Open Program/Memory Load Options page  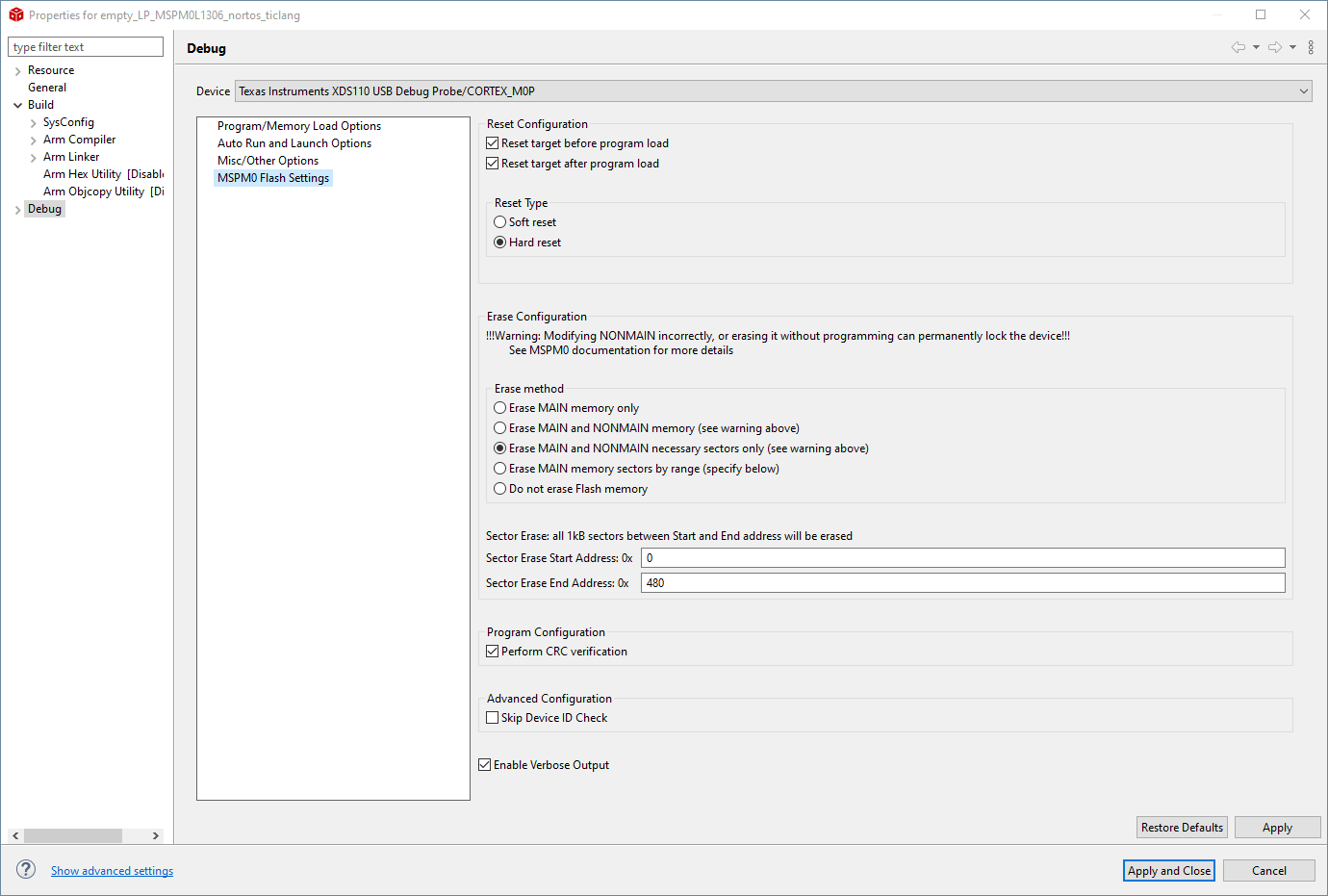point(298,126)
